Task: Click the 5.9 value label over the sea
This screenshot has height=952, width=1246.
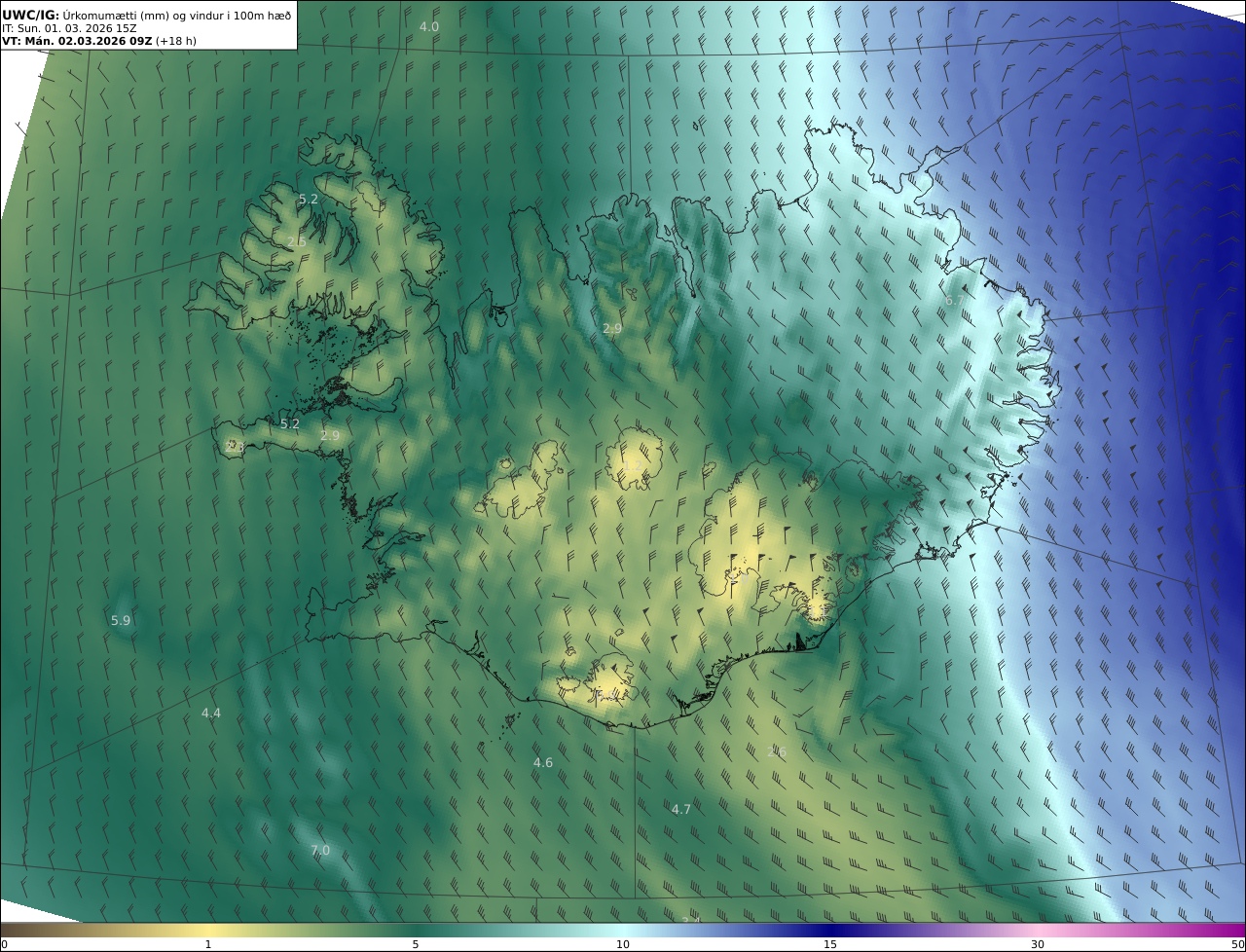Action: pyautogui.click(x=121, y=620)
